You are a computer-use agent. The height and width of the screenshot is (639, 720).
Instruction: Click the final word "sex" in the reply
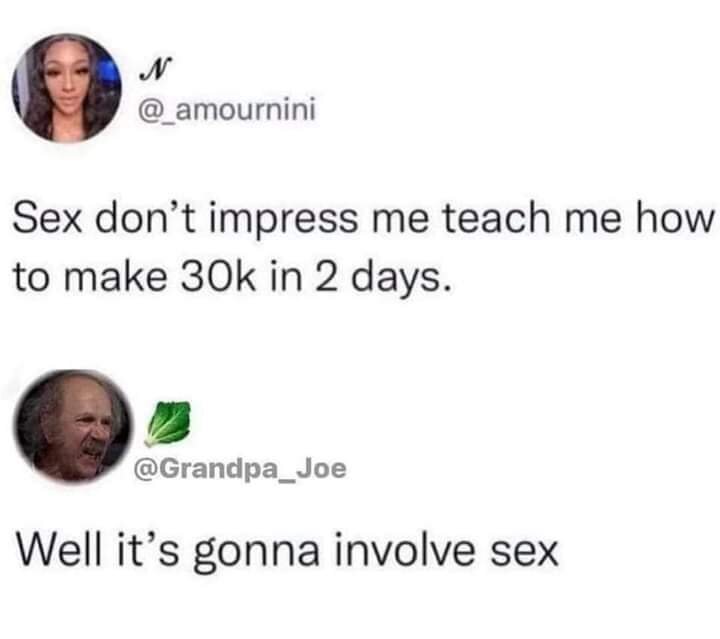pyautogui.click(x=524, y=554)
